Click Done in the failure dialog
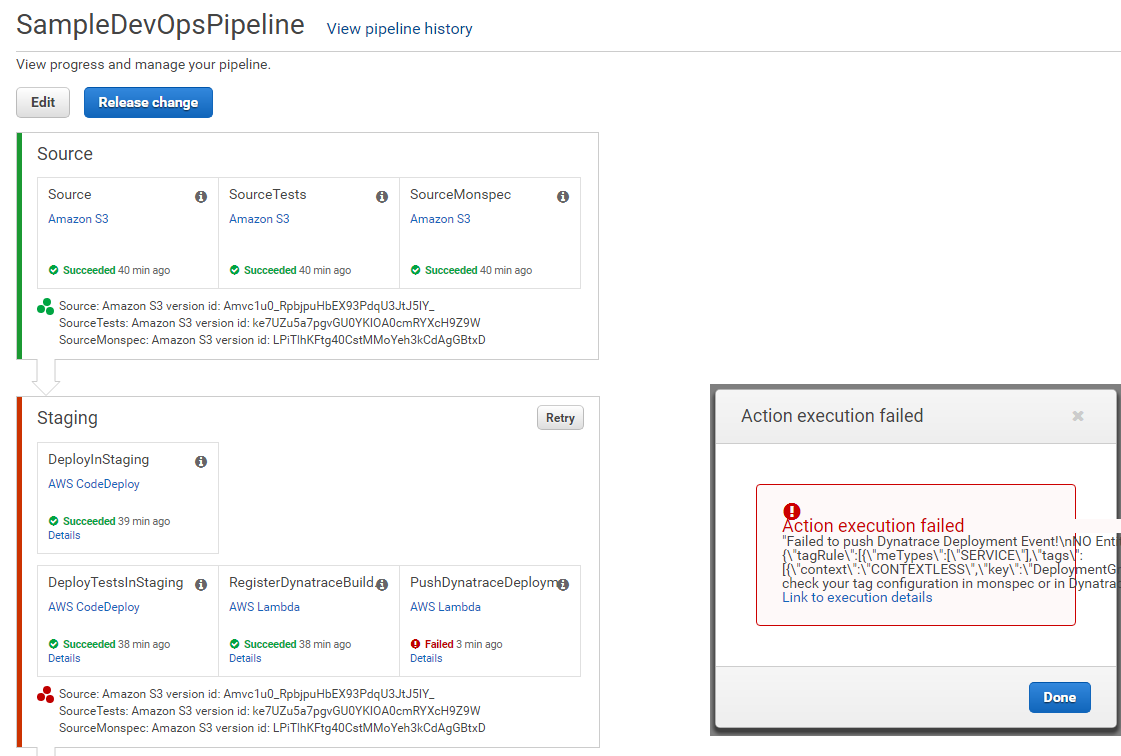 pyautogui.click(x=1060, y=697)
